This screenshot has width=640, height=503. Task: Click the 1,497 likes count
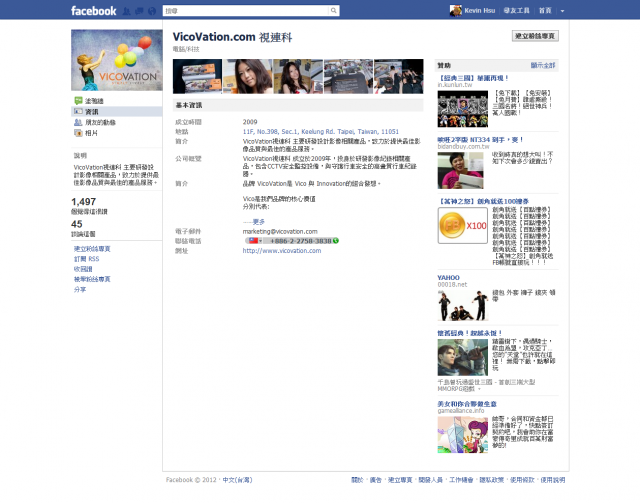click(x=84, y=202)
